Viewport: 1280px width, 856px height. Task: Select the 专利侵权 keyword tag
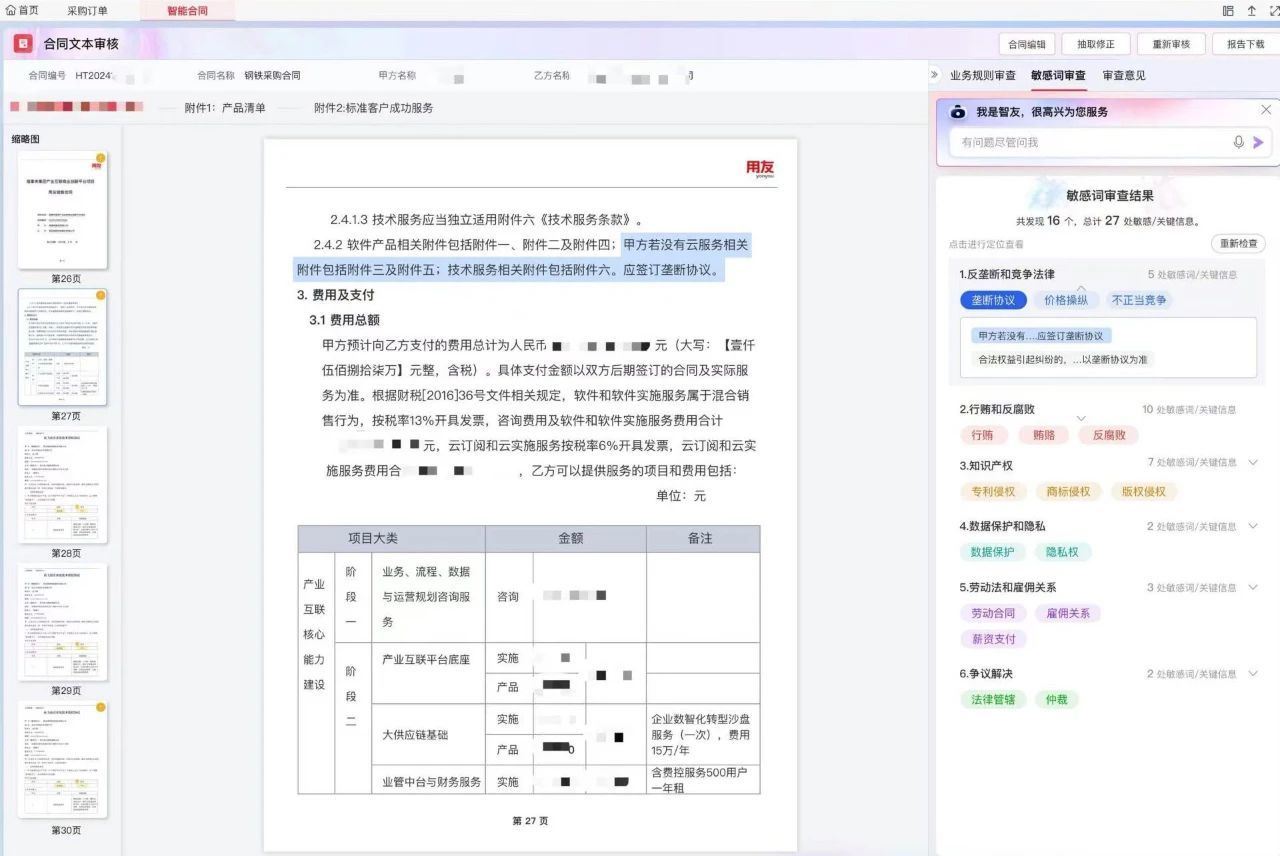coord(993,492)
